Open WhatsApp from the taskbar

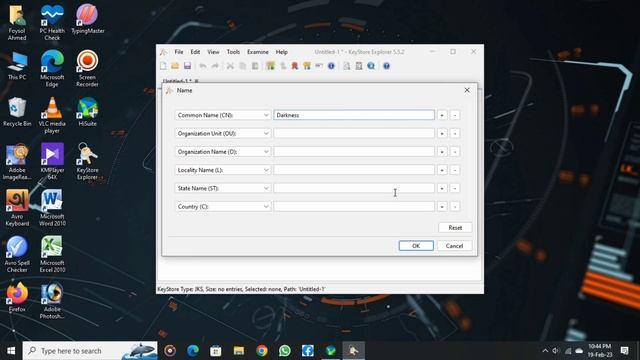(x=284, y=351)
